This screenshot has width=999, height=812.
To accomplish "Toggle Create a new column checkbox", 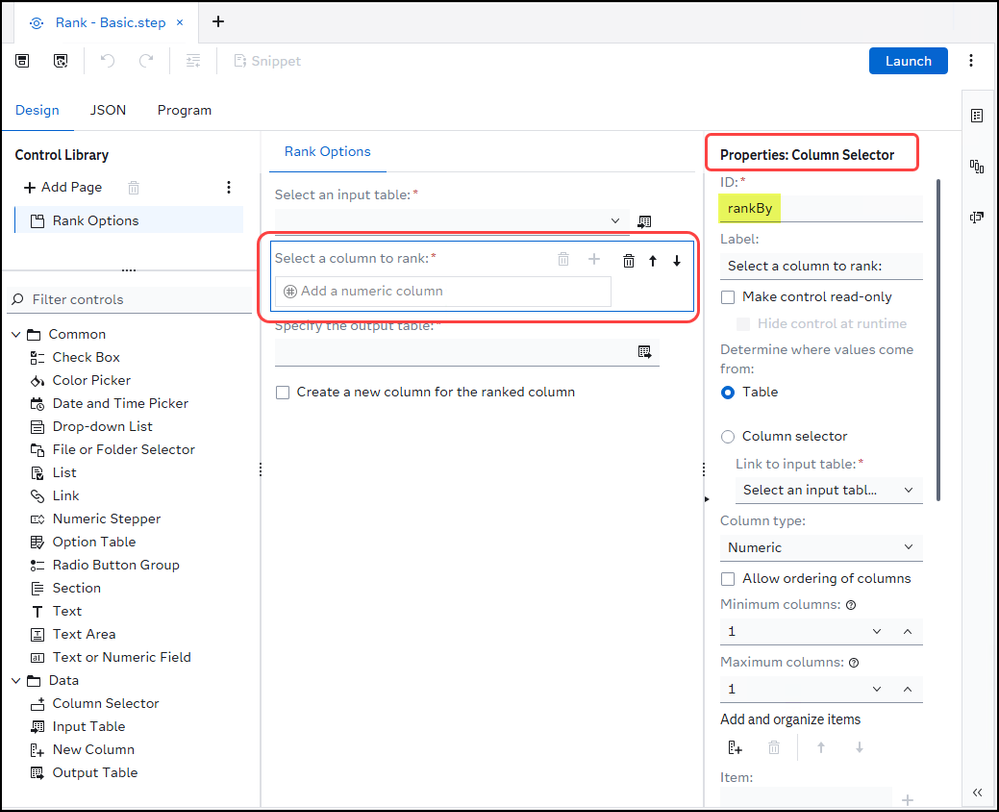I will (282, 392).
